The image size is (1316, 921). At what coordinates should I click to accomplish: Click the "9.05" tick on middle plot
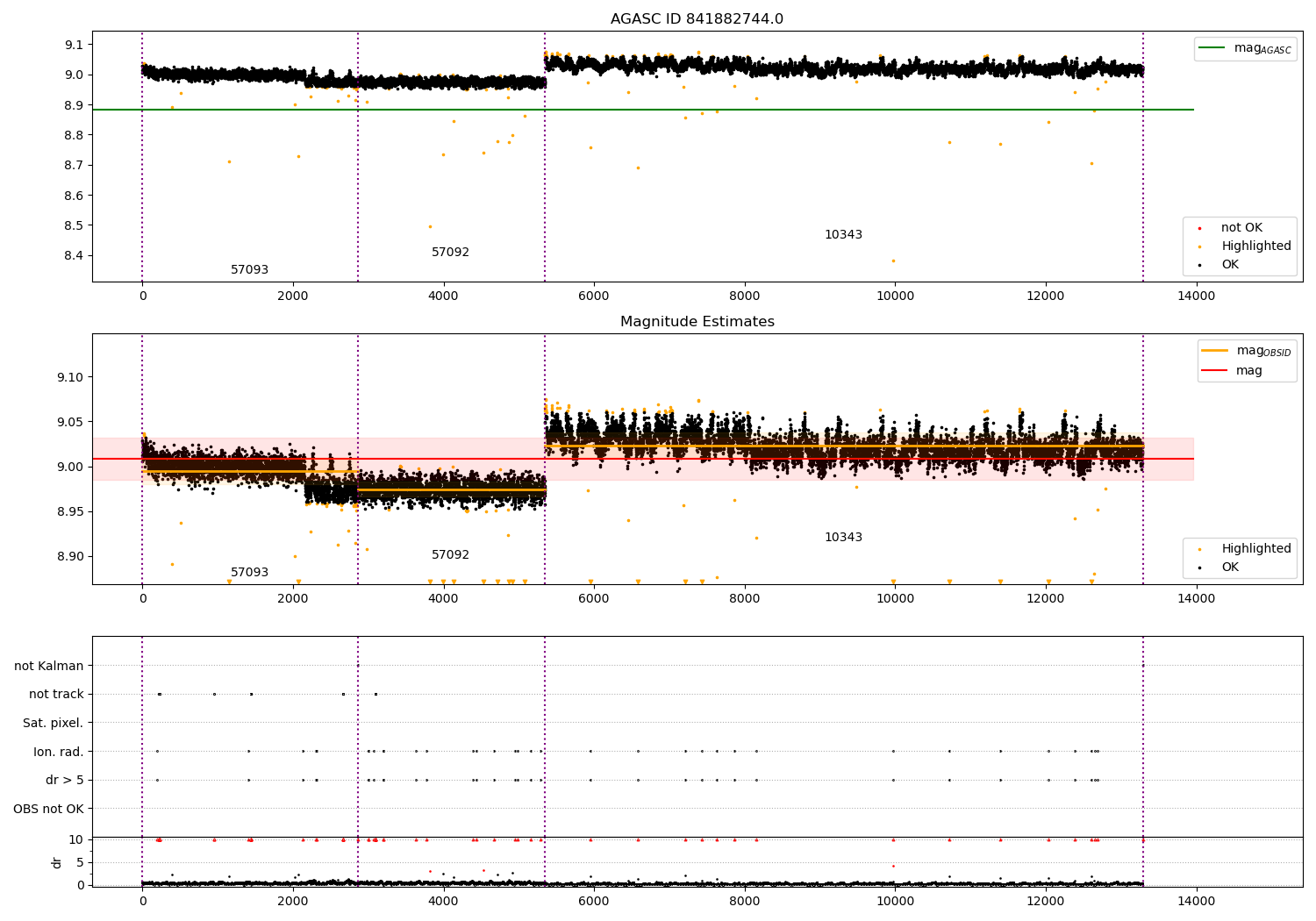tap(71, 423)
